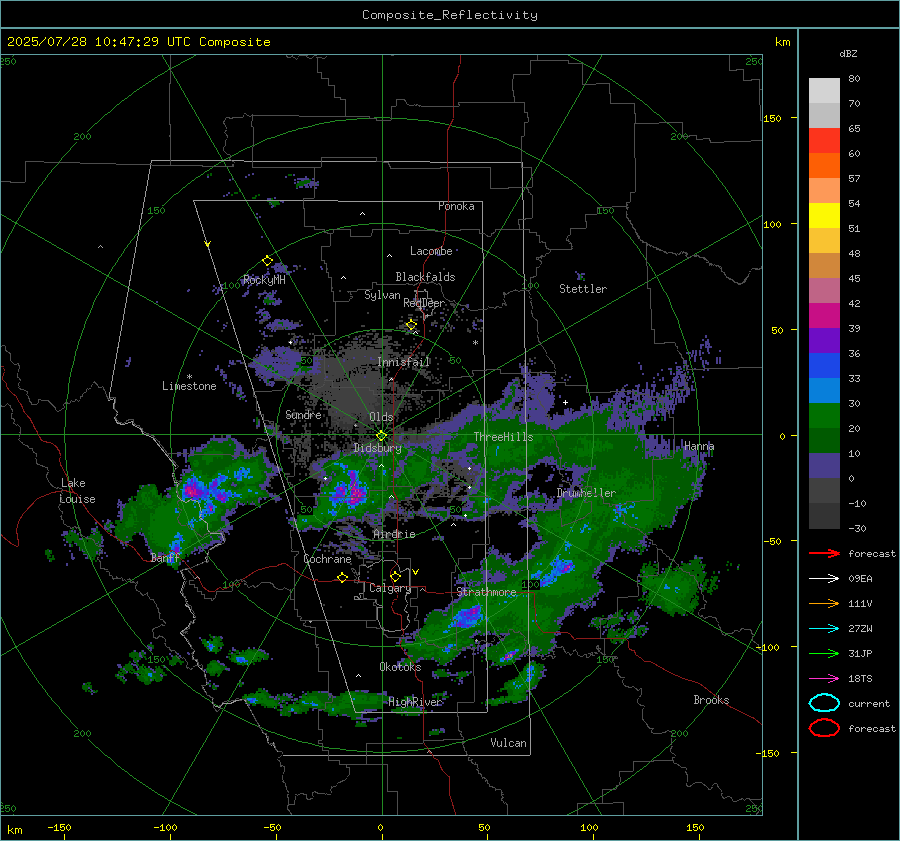Click the Strathmore city label
Screen dimensions: 900x841
[x=486, y=592]
